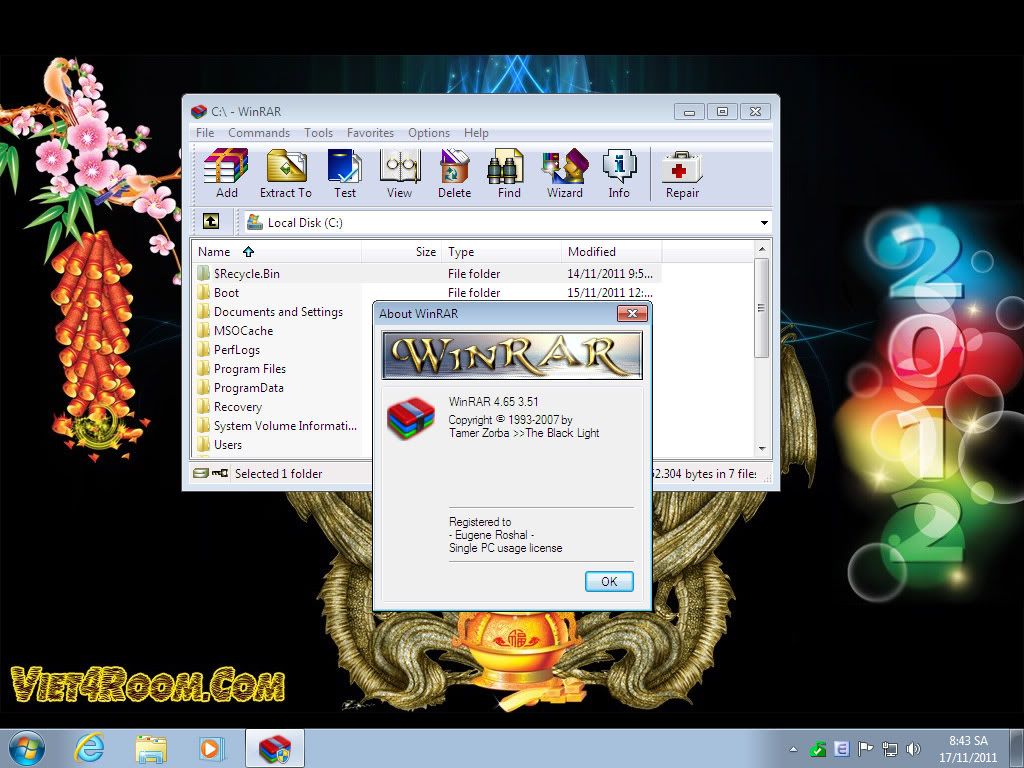Click the network tray icon
Image resolution: width=1024 pixels, height=768 pixels.
(x=889, y=749)
